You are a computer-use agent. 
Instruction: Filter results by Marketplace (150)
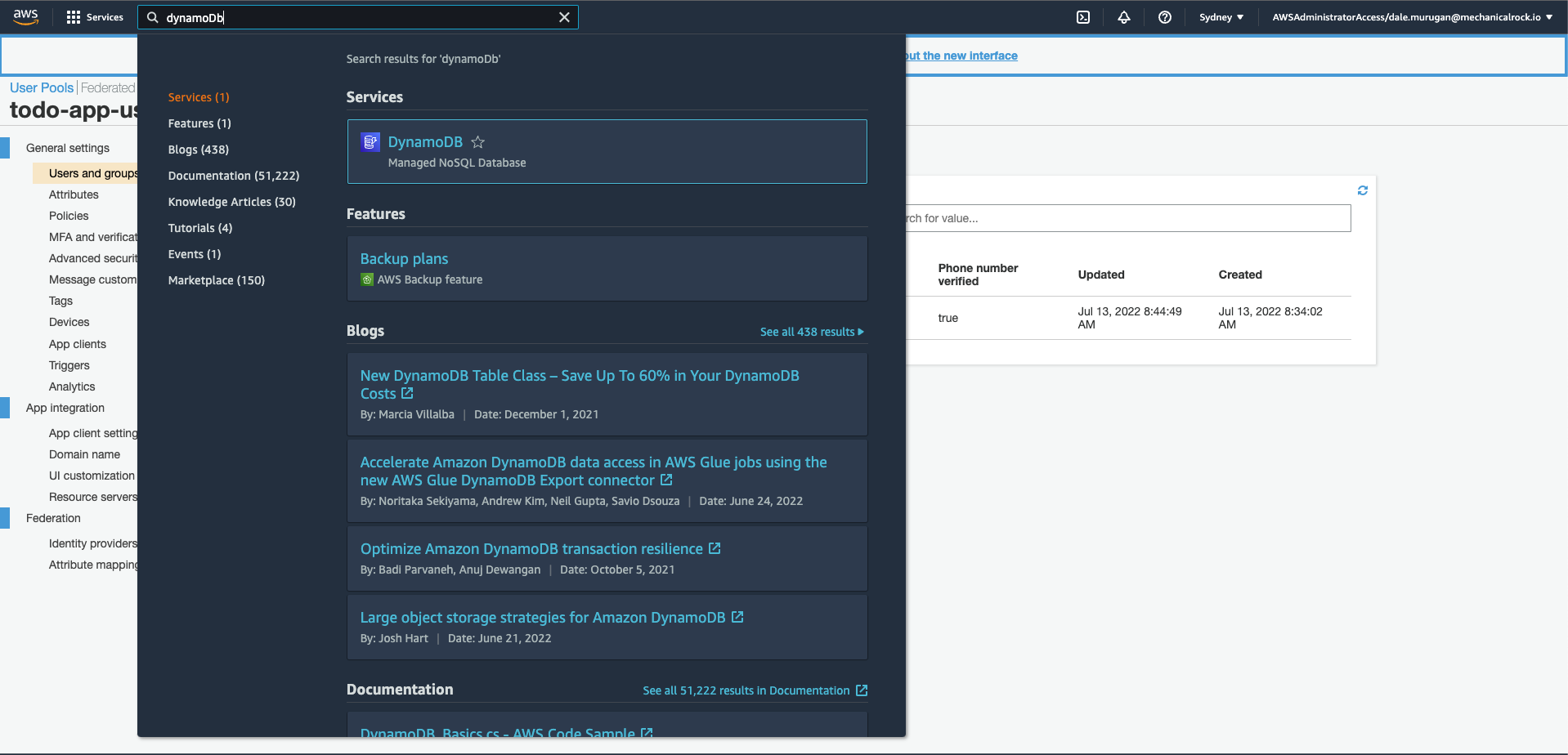point(217,280)
